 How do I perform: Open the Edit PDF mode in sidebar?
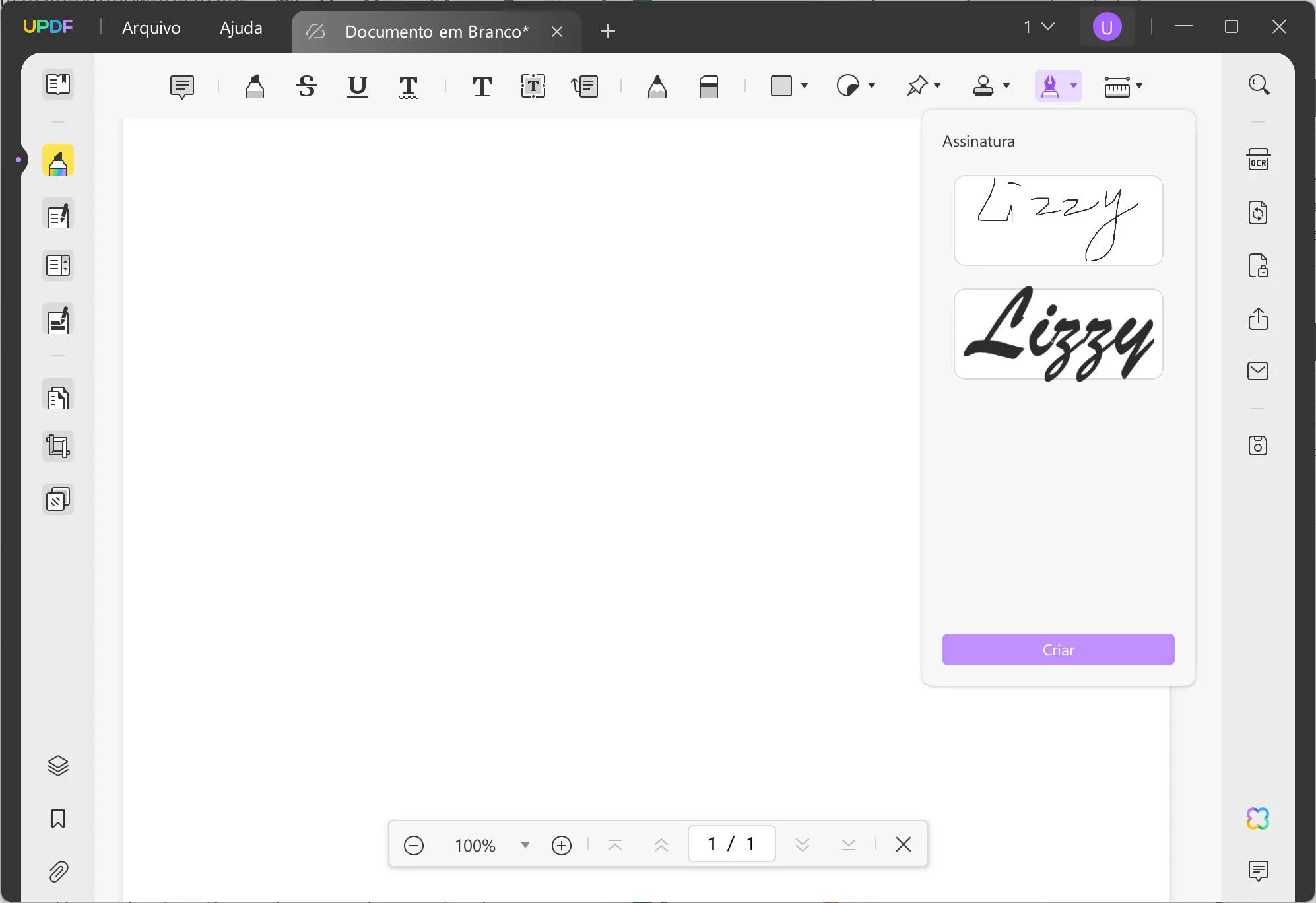(58, 215)
